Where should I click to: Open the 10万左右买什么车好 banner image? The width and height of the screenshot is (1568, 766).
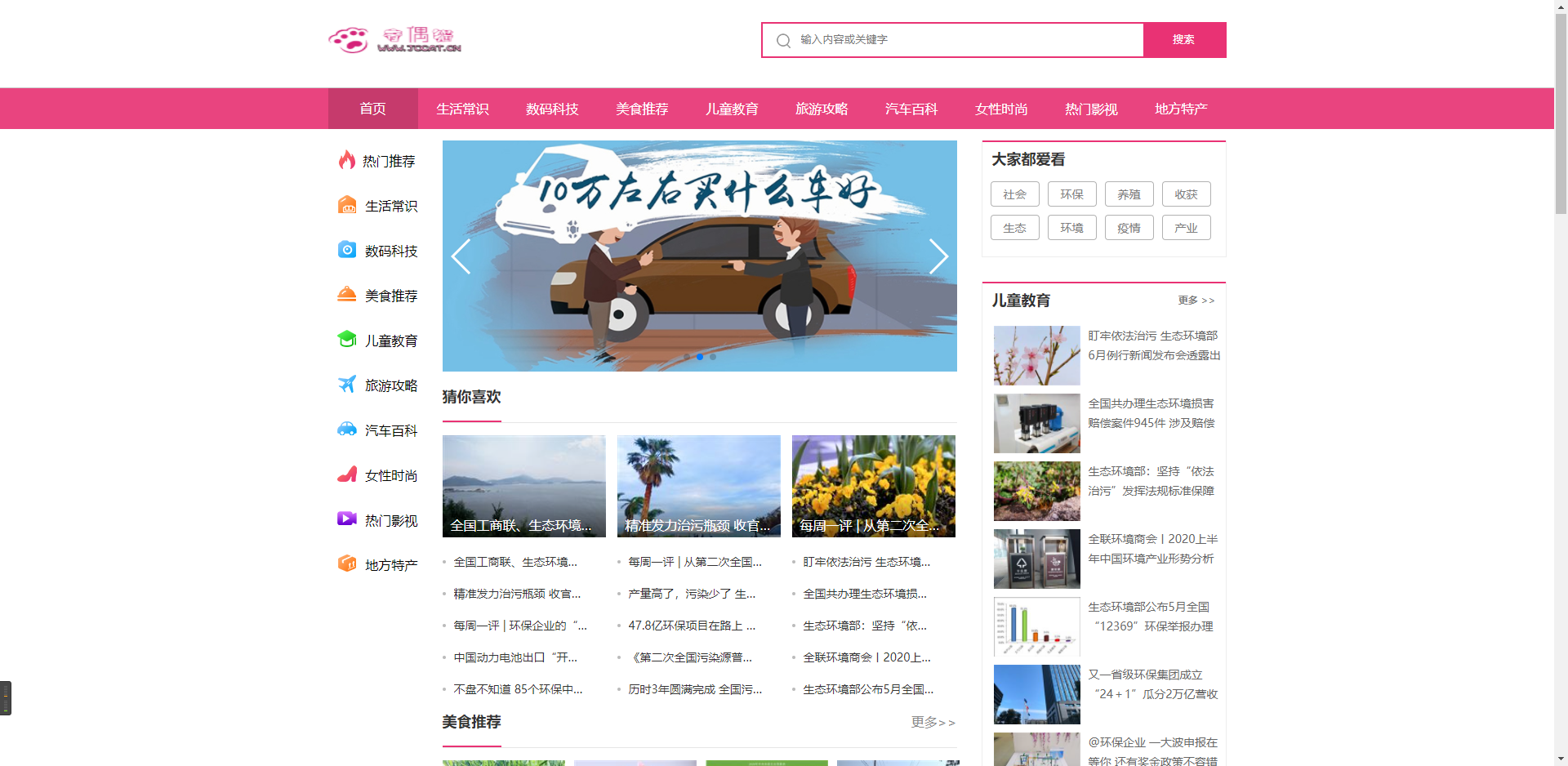[x=700, y=256]
